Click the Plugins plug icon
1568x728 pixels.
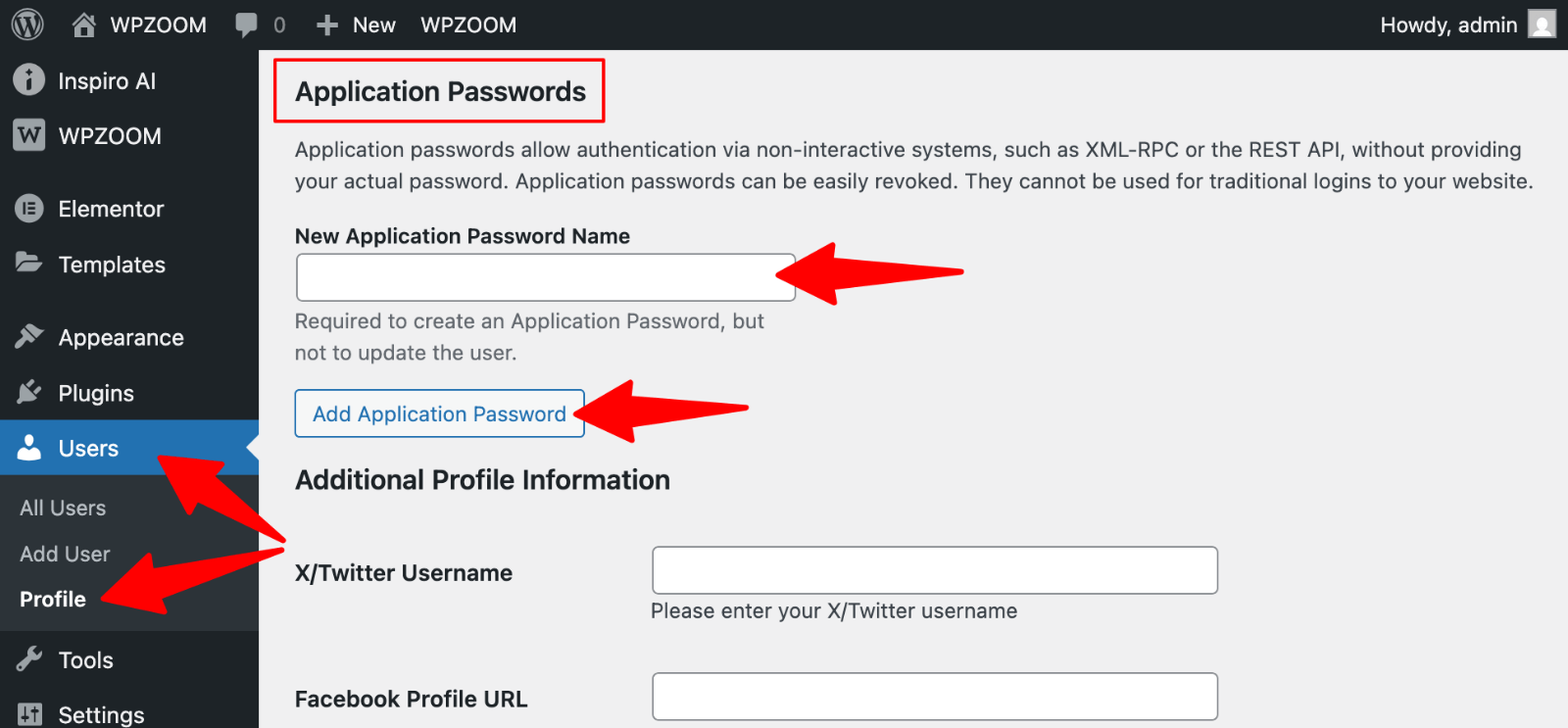click(27, 392)
